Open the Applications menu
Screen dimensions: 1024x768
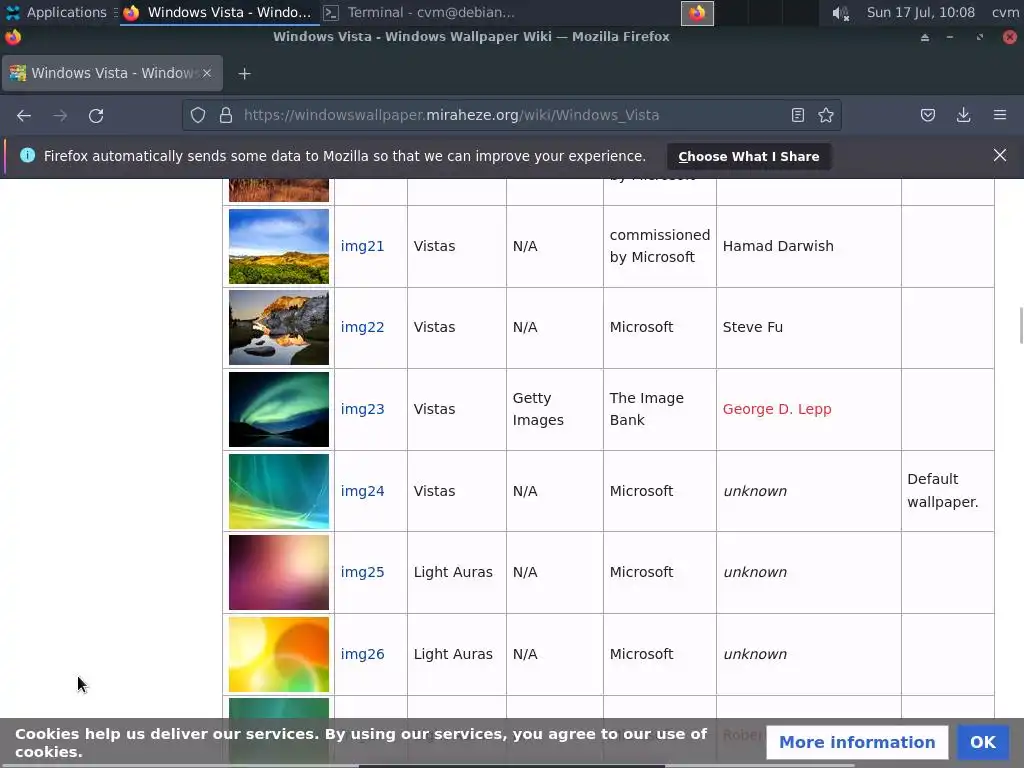[x=56, y=12]
